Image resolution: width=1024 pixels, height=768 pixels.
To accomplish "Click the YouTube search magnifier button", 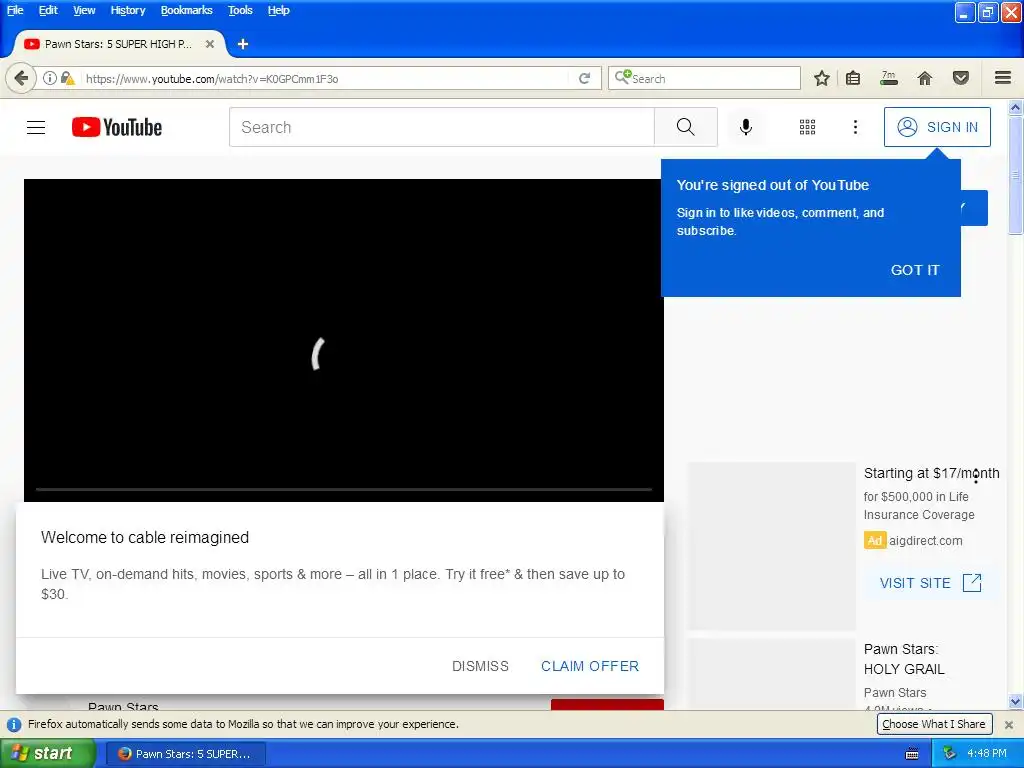I will pos(685,127).
